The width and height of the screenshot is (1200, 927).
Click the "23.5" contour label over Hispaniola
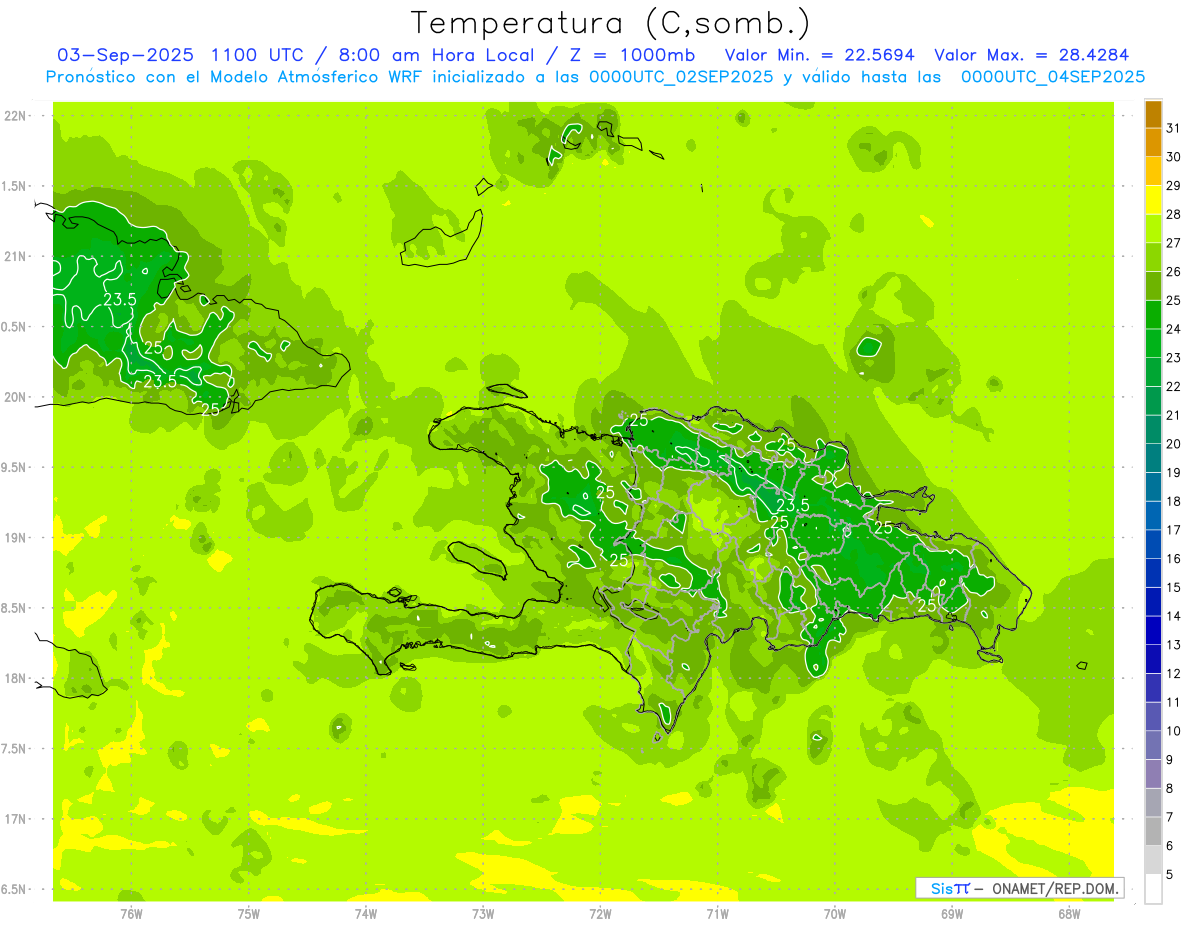(793, 505)
